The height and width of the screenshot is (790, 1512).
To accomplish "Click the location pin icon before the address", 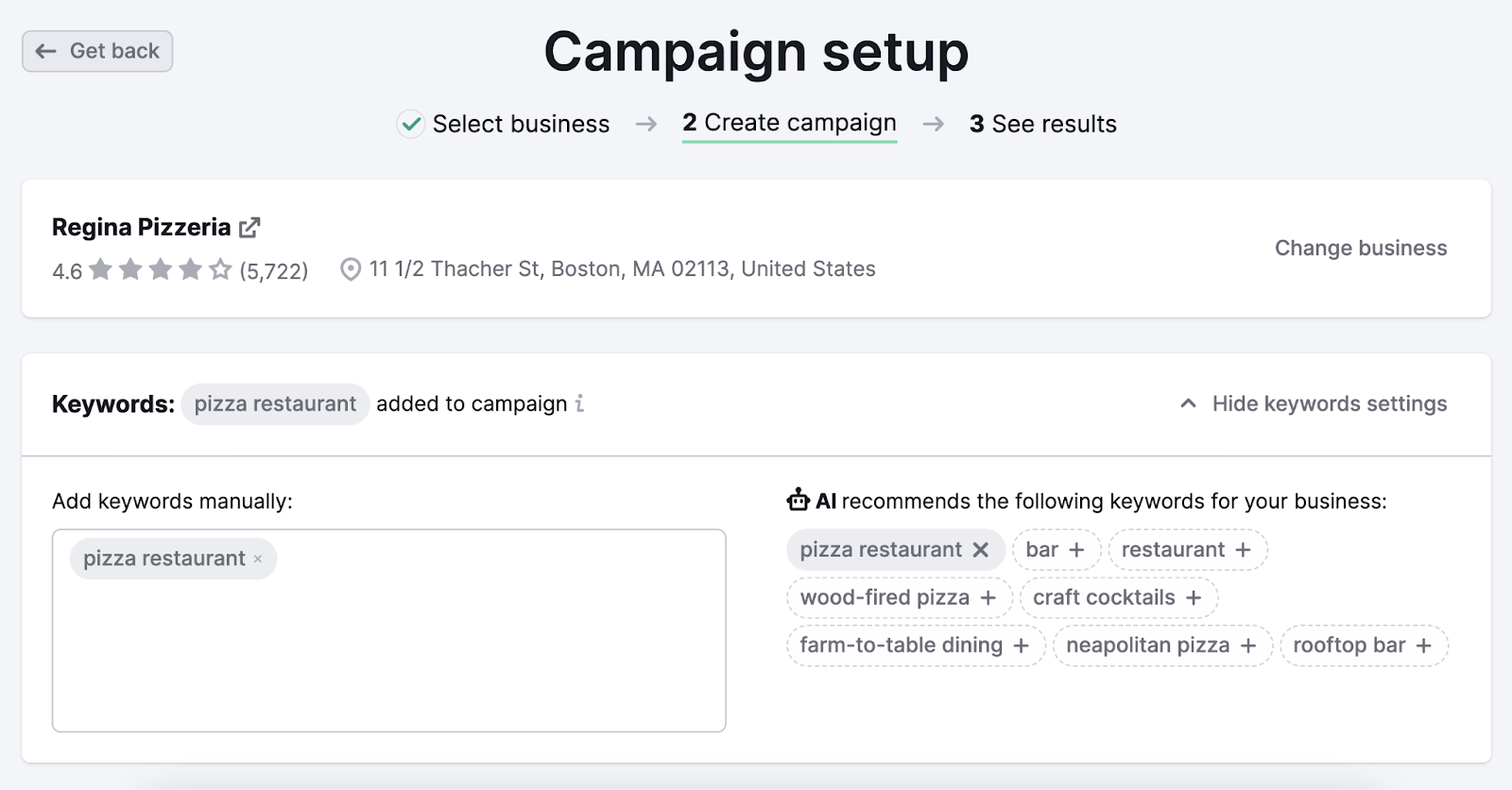I will tap(349, 268).
